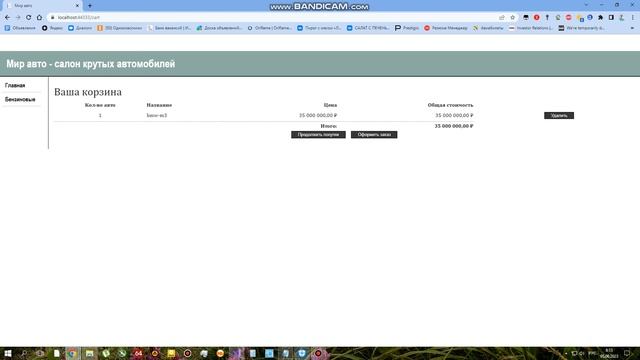Open the Windows Start menu
The image size is (640, 360).
[7, 353]
